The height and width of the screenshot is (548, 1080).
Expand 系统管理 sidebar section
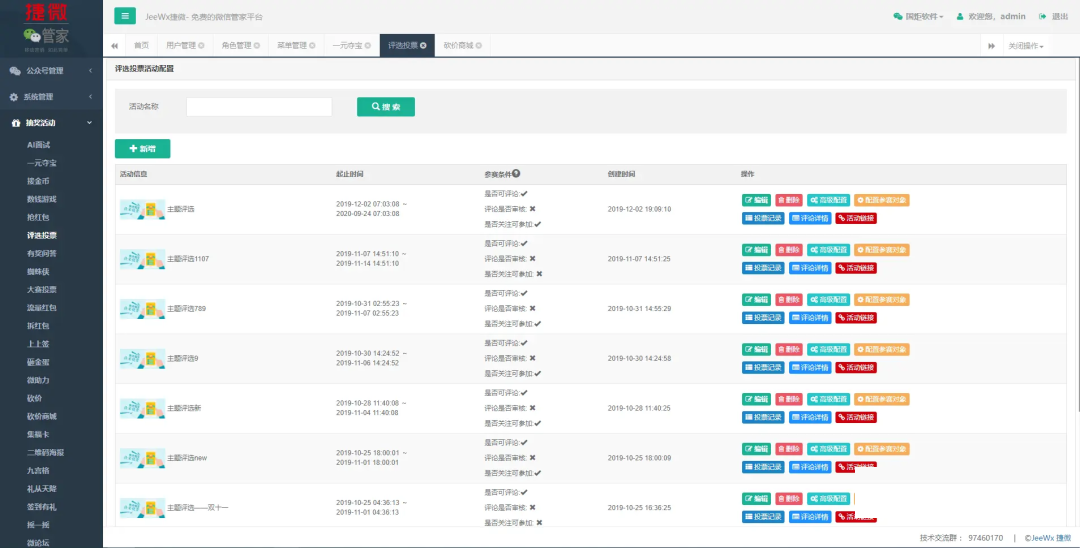[x=50, y=97]
